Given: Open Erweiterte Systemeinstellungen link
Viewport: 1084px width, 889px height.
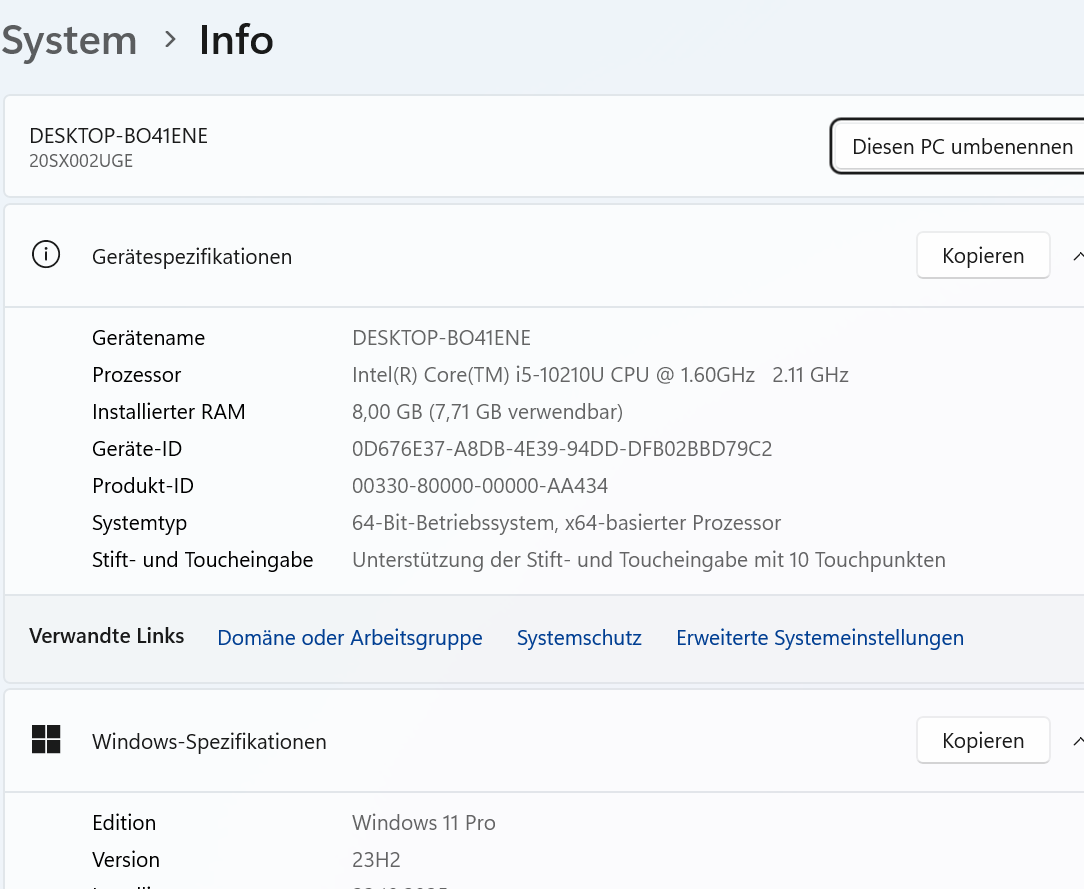Looking at the screenshot, I should click(x=820, y=637).
